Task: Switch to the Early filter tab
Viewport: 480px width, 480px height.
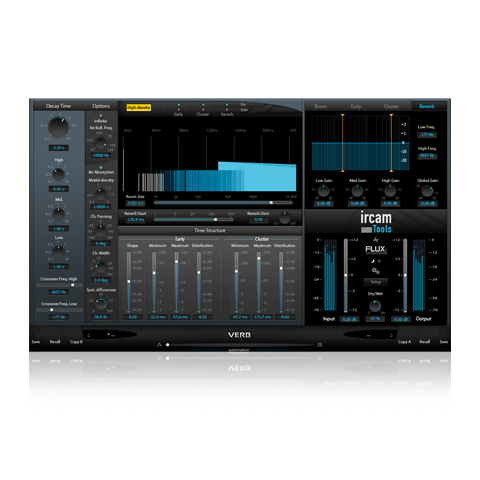Action: point(356,106)
